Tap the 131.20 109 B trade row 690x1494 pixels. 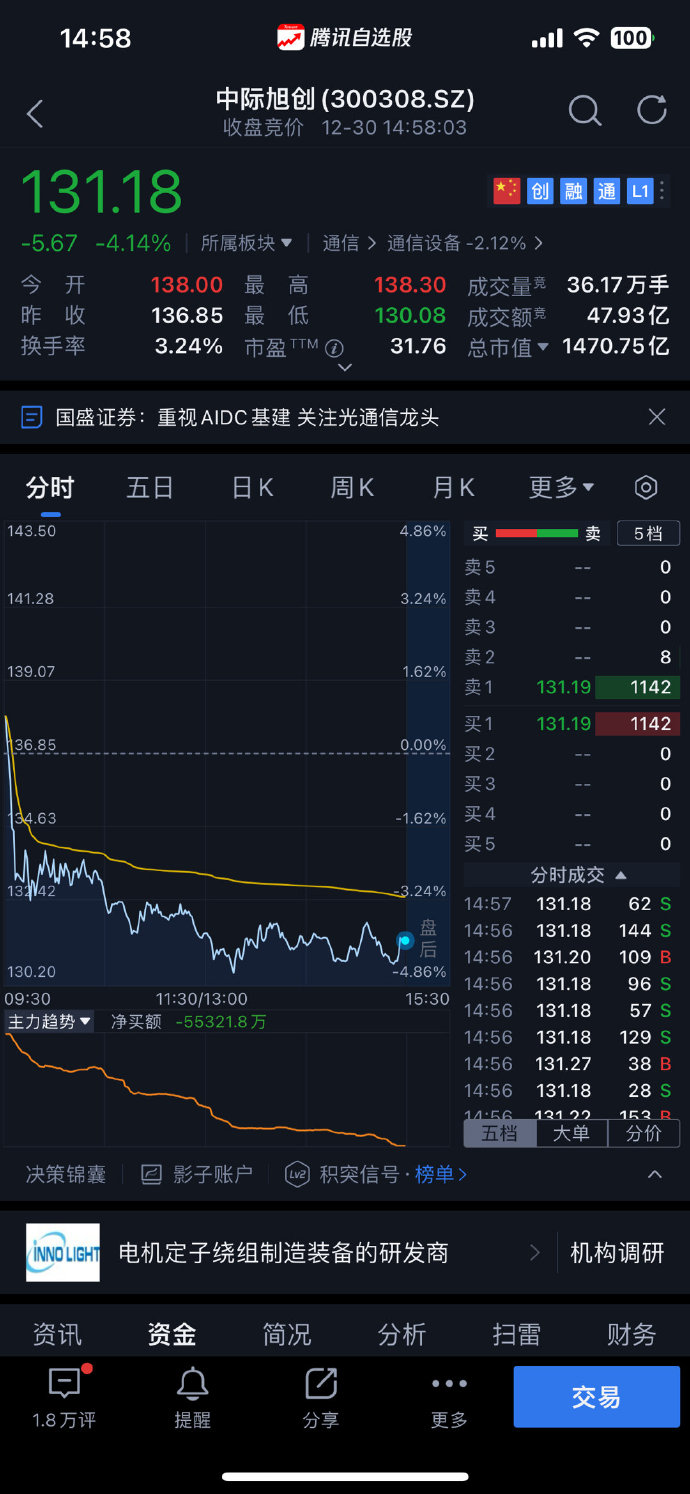(571, 957)
